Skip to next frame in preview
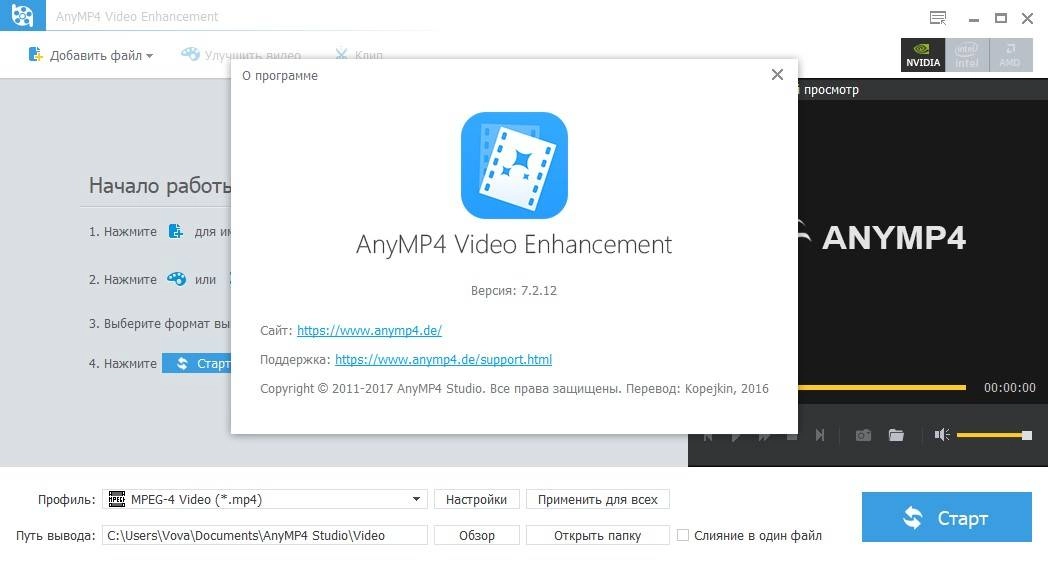Image resolution: width=1048 pixels, height=572 pixels. [819, 436]
